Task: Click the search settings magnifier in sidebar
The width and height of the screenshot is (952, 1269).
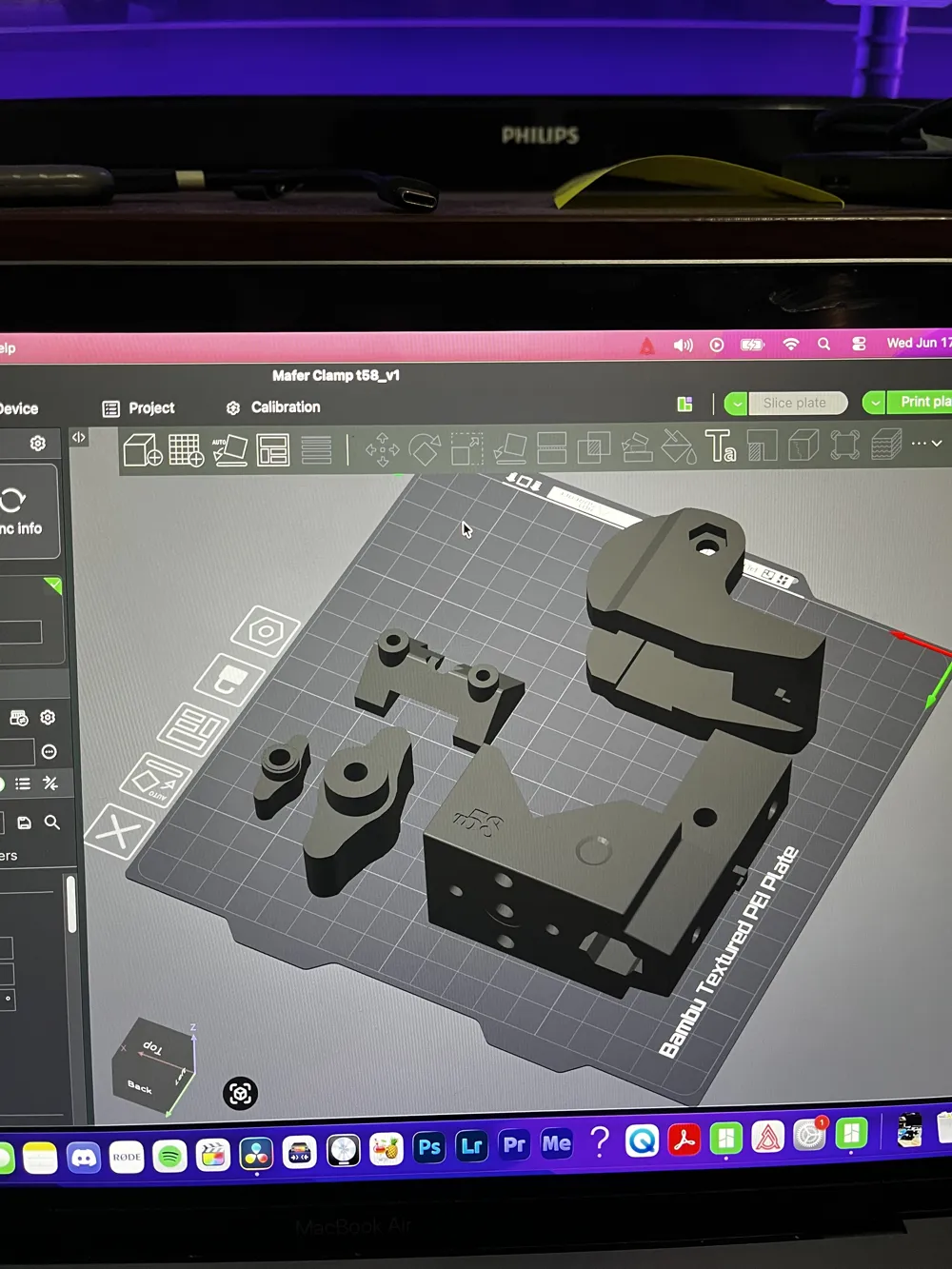Action: click(x=52, y=822)
